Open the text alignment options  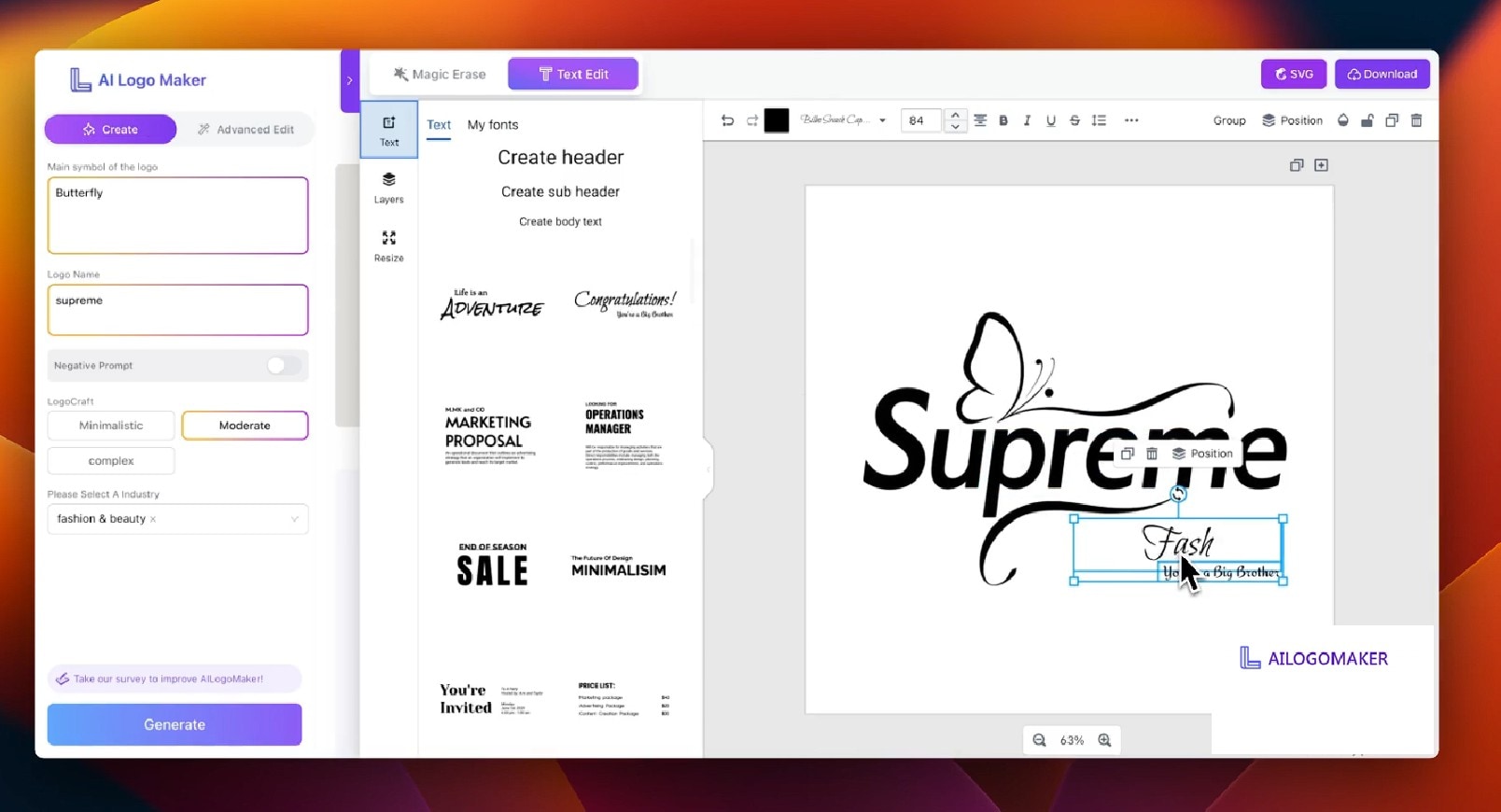tap(980, 120)
